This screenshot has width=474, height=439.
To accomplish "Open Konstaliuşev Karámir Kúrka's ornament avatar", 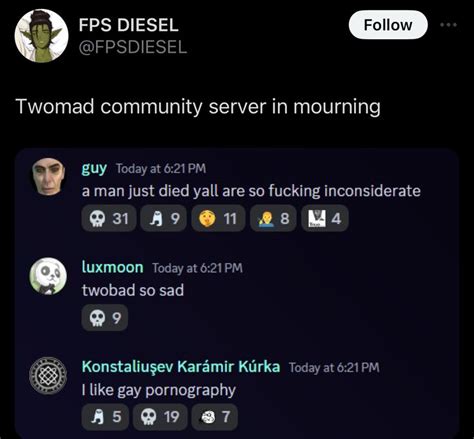I will [x=48, y=375].
